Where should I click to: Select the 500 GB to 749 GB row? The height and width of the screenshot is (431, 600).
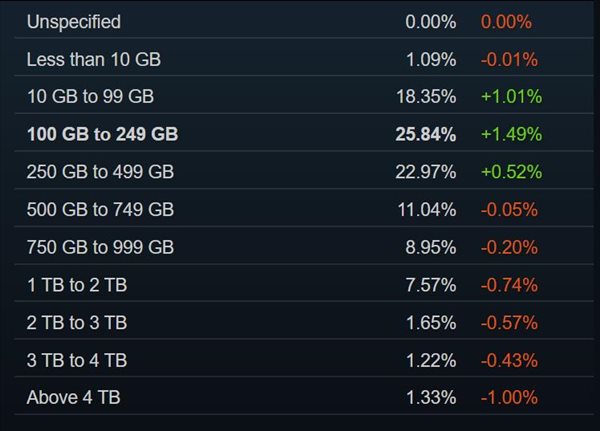point(100,210)
